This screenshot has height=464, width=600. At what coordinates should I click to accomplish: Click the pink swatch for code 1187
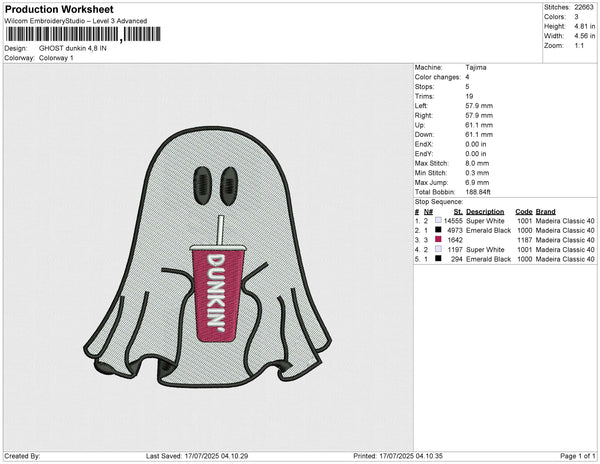(438, 240)
